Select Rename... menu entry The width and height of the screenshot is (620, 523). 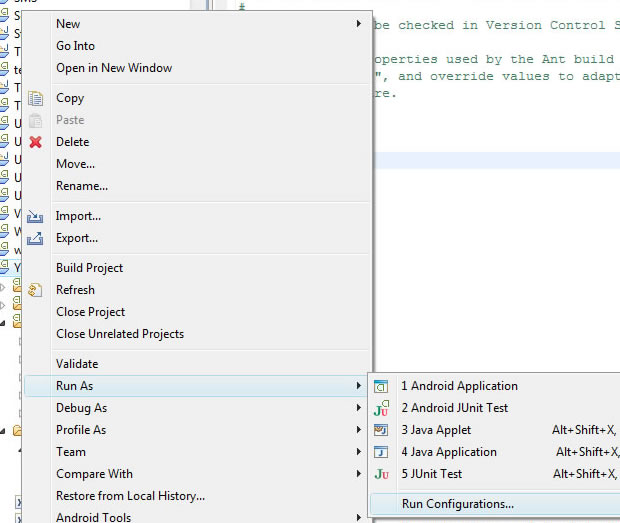(82, 186)
